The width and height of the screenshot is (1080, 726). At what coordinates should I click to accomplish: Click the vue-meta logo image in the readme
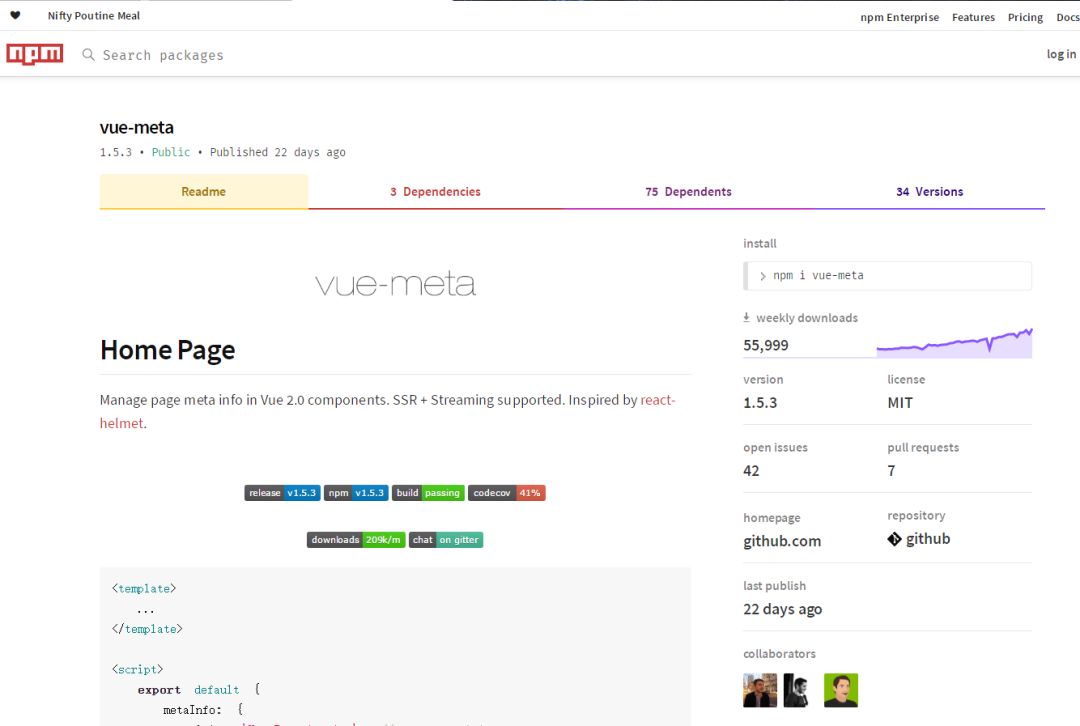(395, 283)
